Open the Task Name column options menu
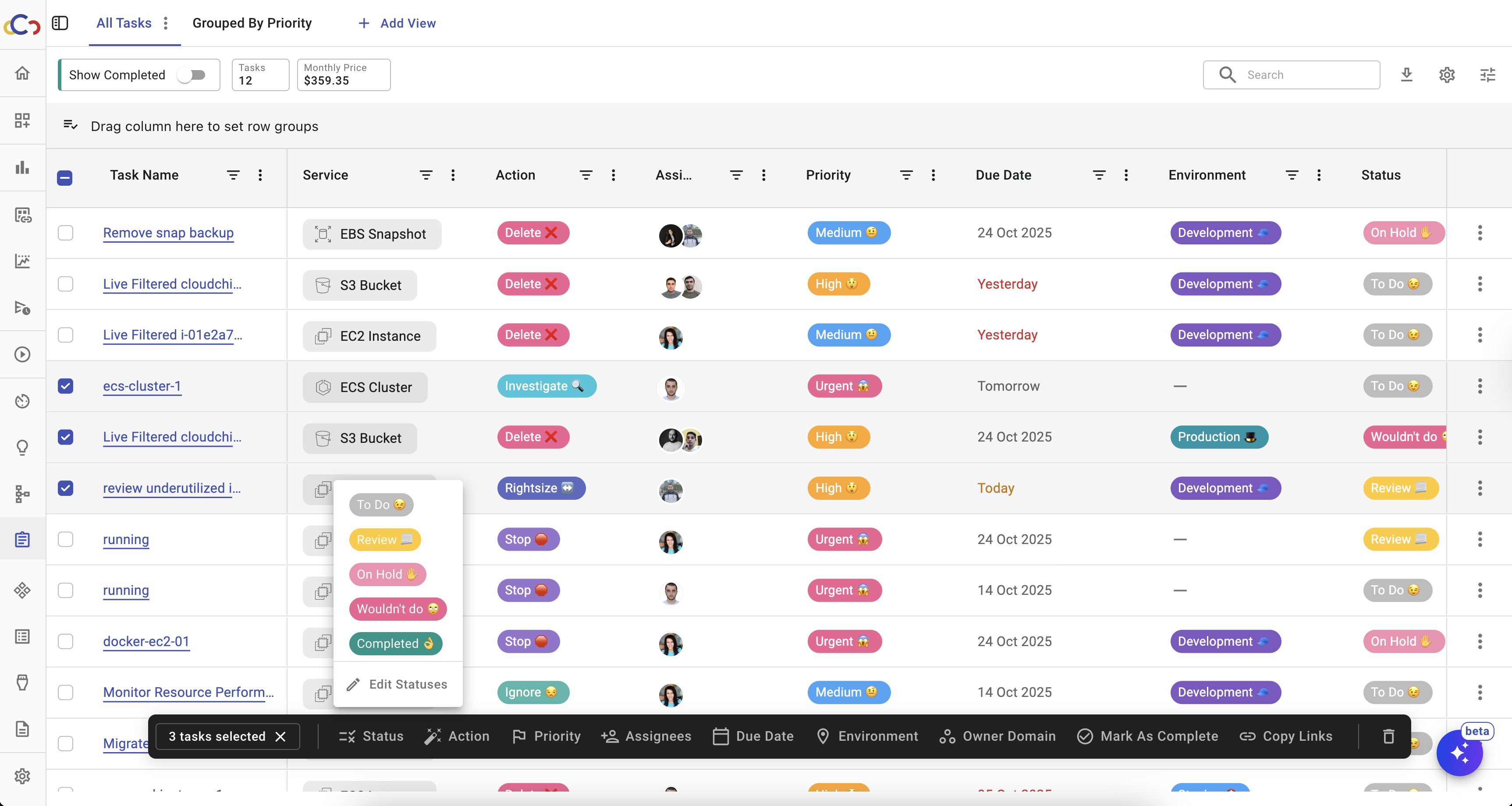 pos(260,175)
